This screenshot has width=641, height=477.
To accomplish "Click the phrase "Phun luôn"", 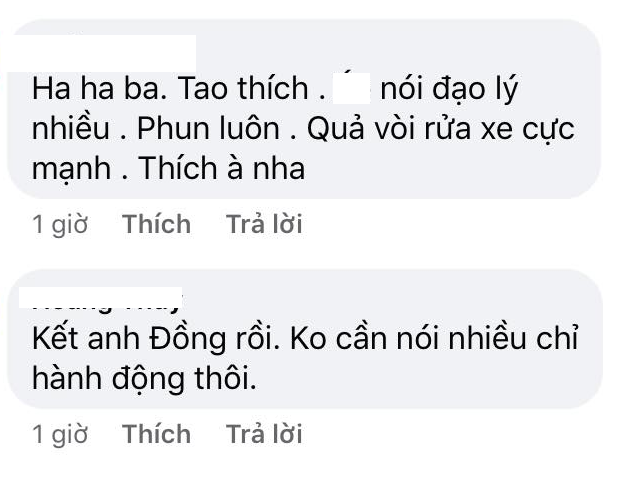I will tap(200, 130).
